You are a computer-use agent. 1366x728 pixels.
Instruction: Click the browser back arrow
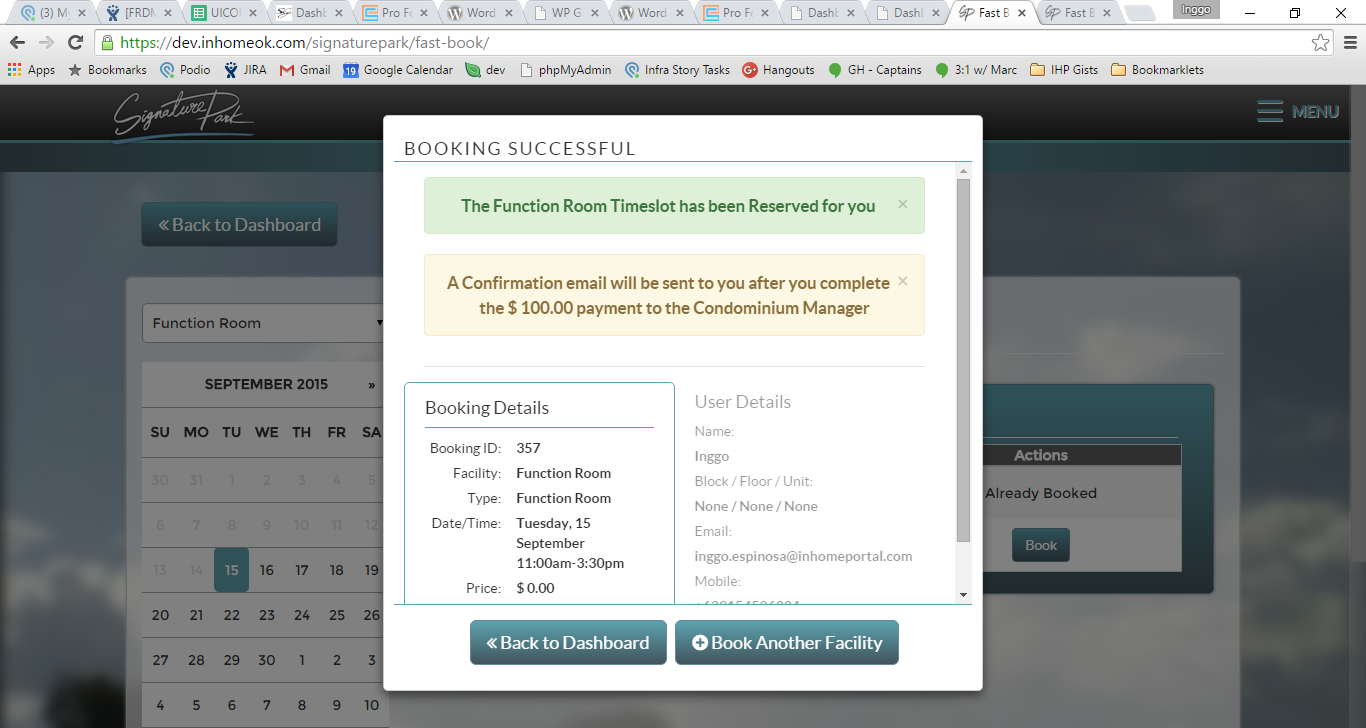17,43
